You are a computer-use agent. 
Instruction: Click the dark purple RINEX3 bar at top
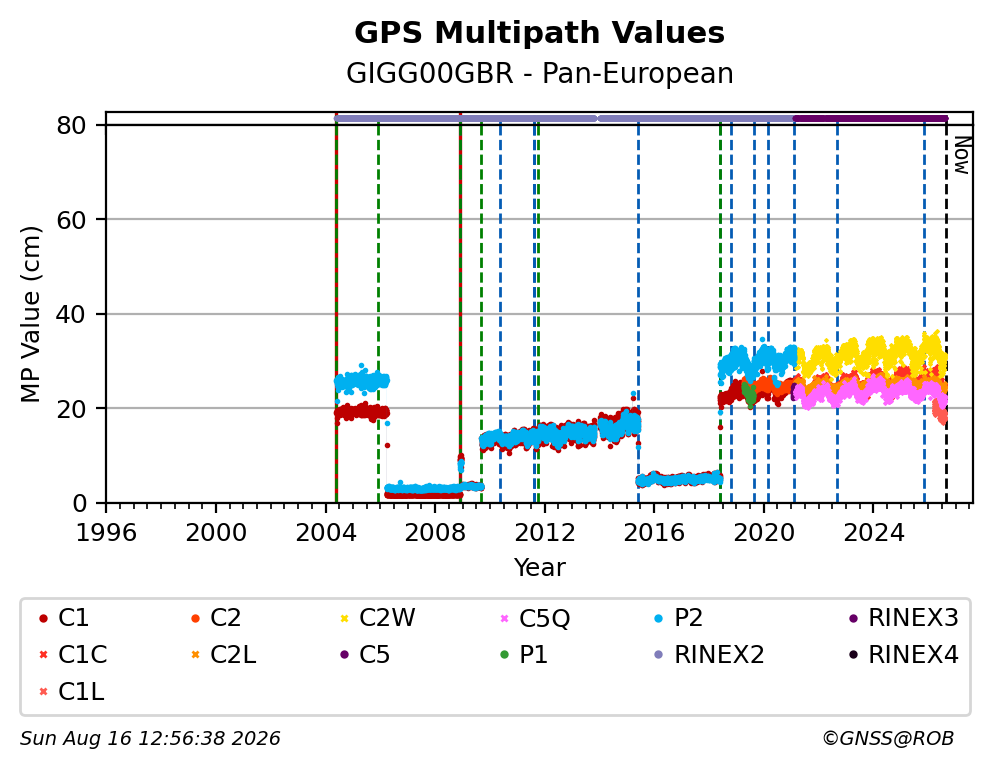point(870,118)
